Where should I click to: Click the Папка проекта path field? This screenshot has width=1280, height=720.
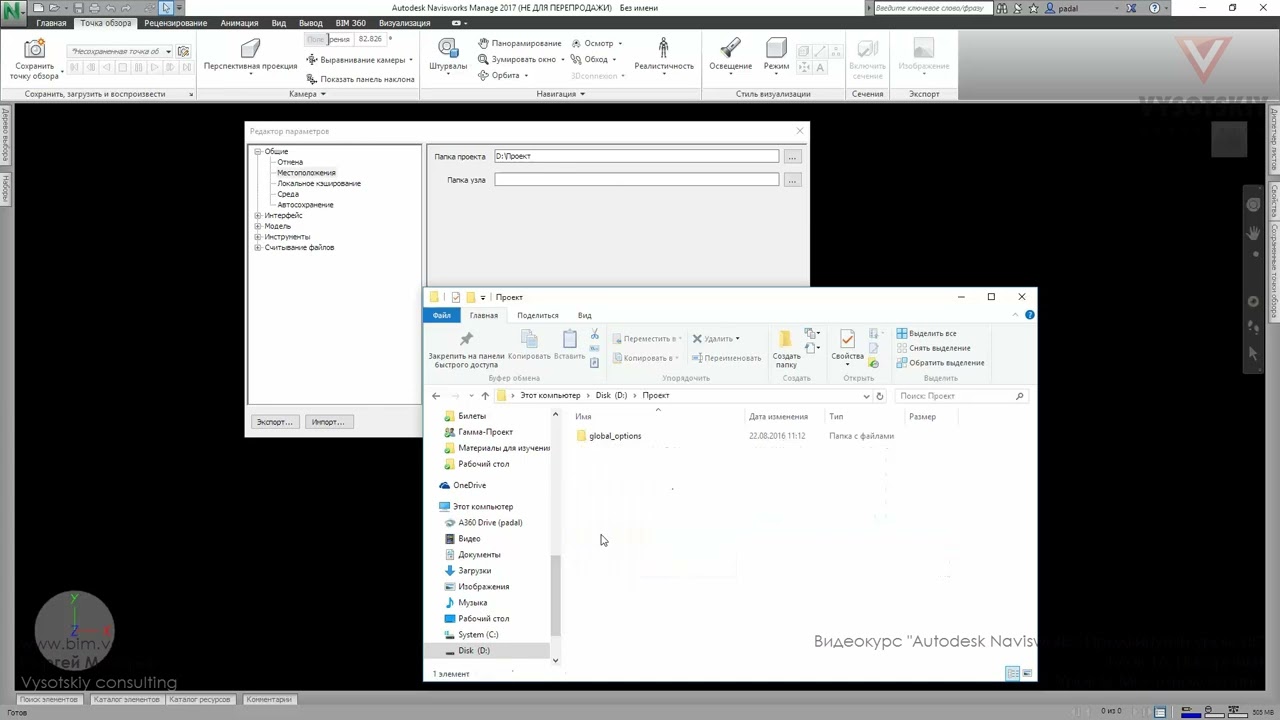[x=636, y=156]
